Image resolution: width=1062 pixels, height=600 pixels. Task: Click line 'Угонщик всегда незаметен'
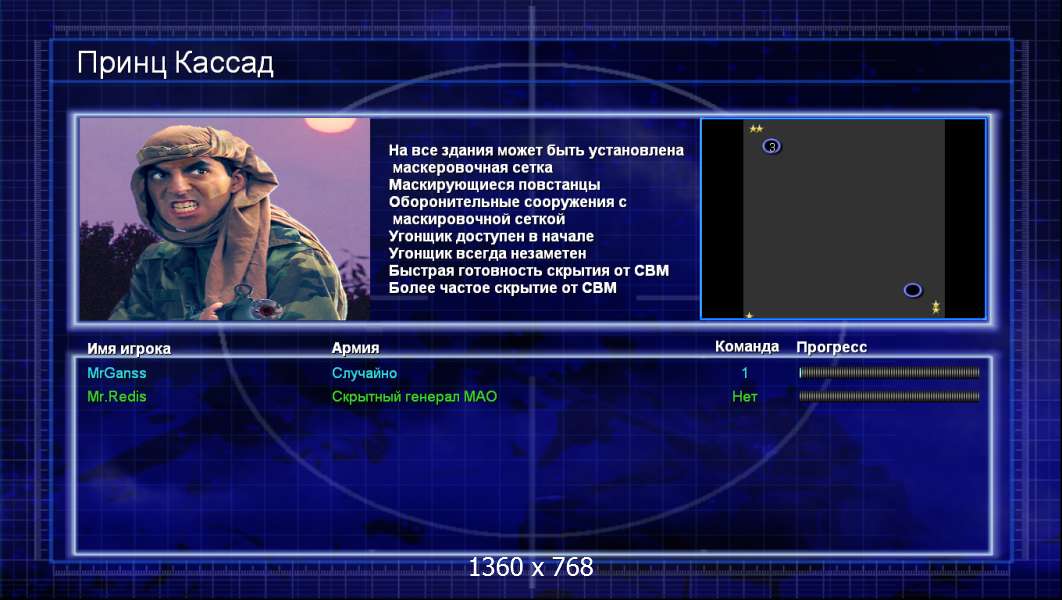coord(487,253)
